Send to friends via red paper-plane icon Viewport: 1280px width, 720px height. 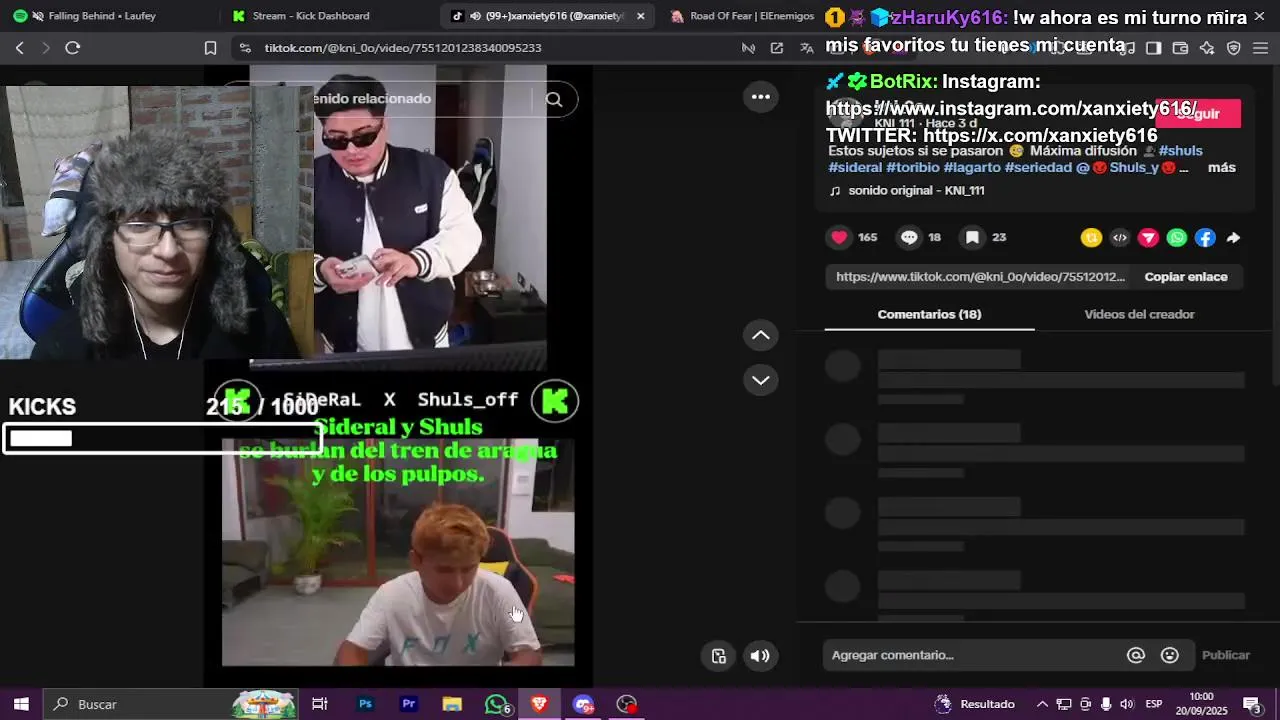coord(1148,237)
